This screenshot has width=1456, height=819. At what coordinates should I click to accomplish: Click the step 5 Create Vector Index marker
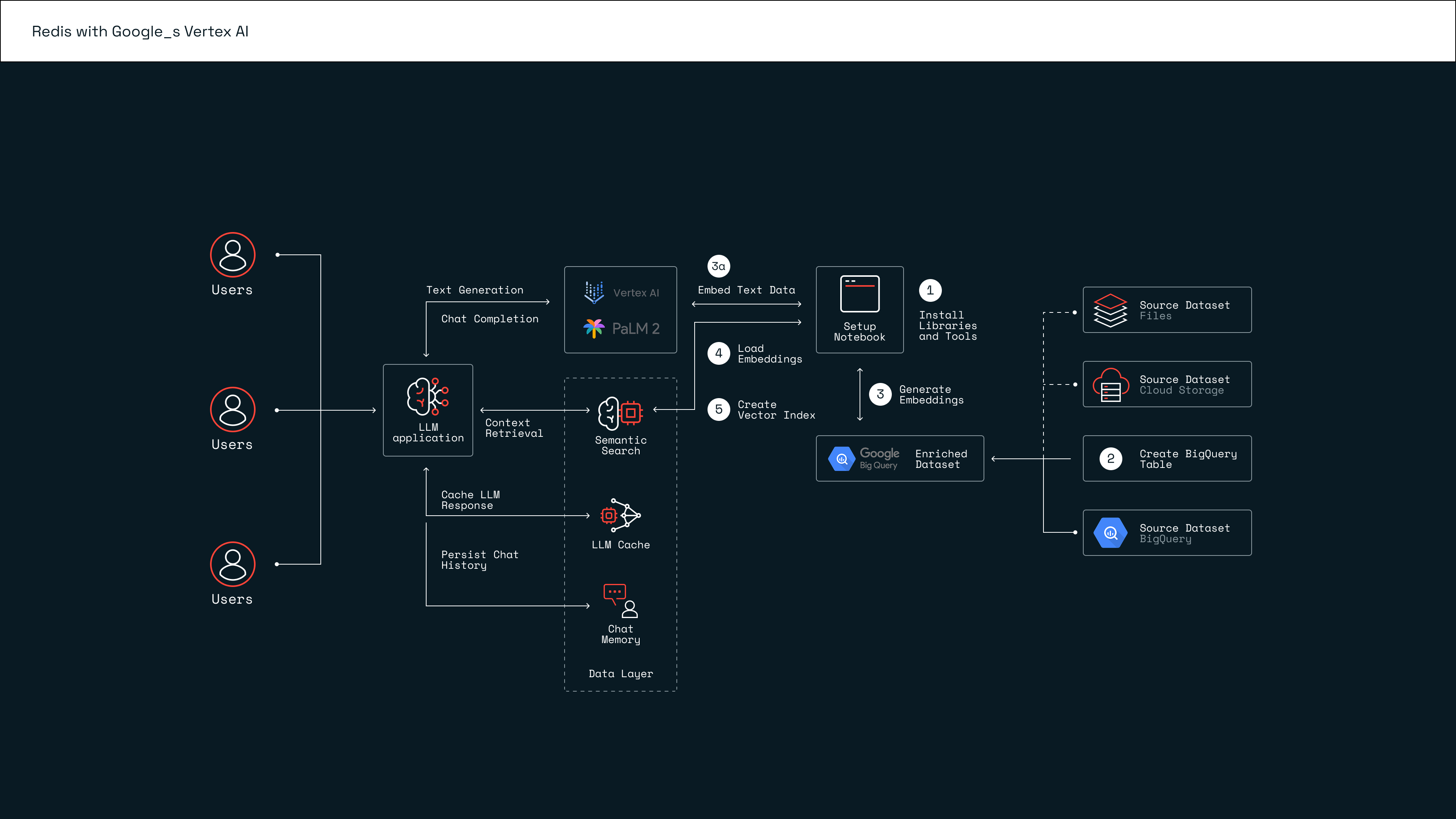tap(719, 410)
